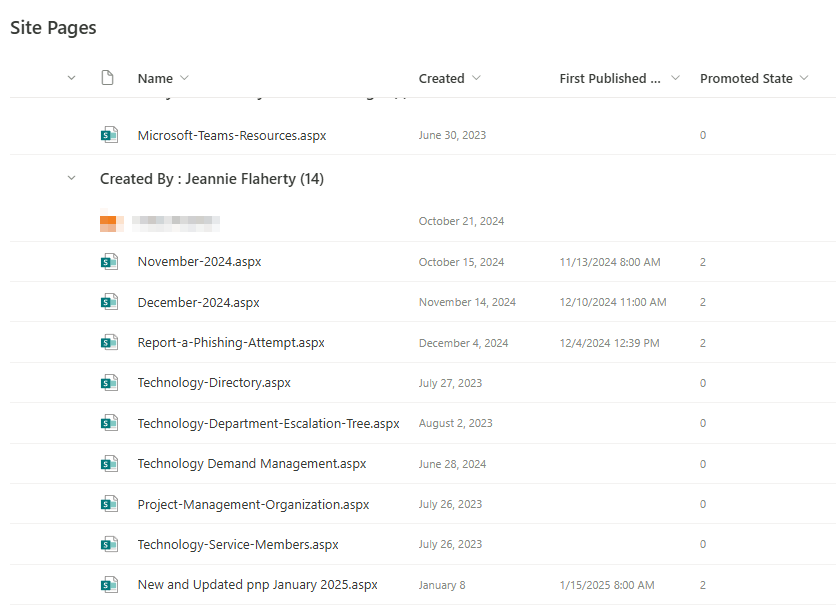Open the Promoted State column menu
The width and height of the screenshot is (836, 612).
click(x=804, y=78)
